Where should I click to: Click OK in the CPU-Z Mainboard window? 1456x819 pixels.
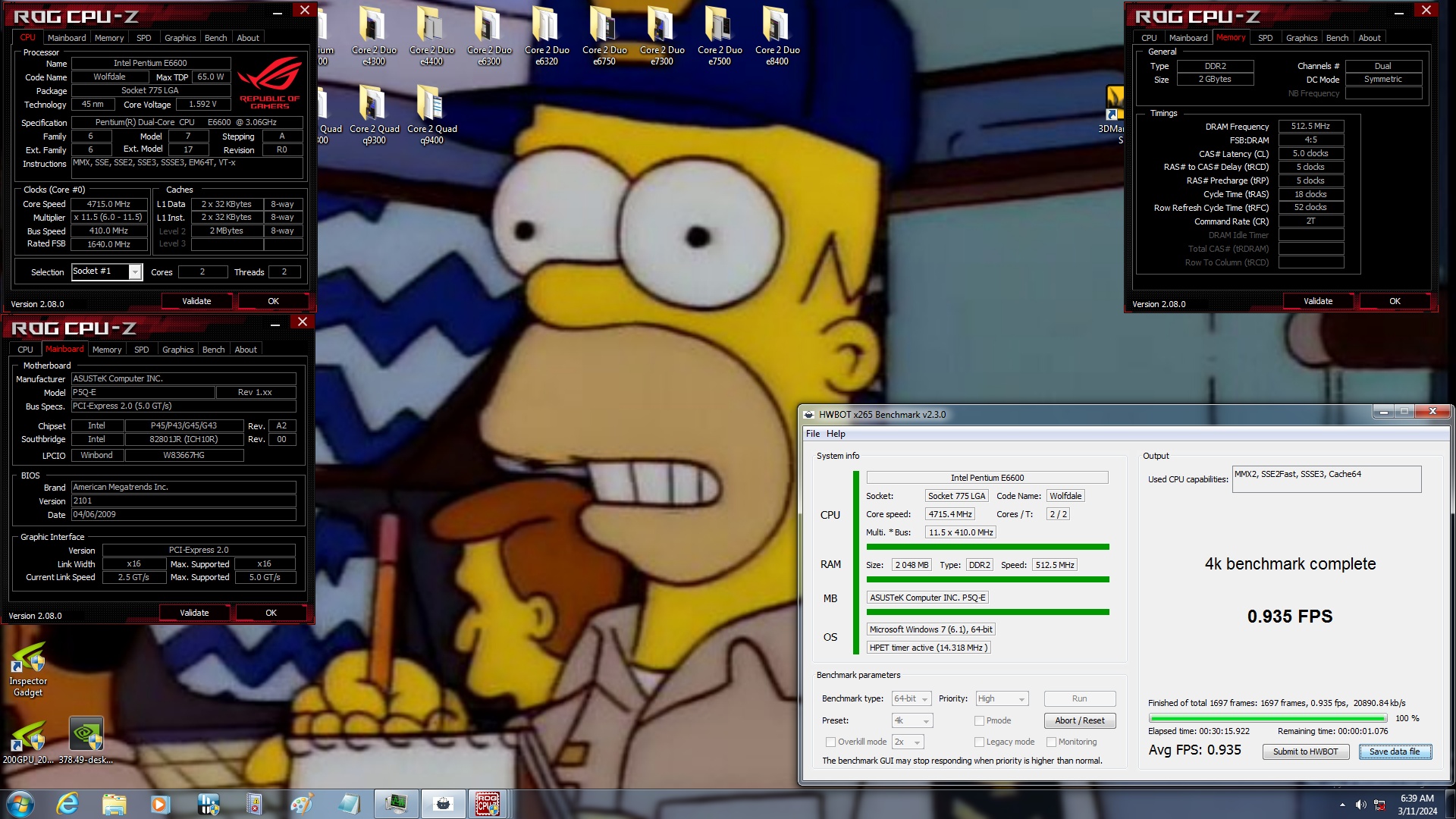click(x=271, y=613)
